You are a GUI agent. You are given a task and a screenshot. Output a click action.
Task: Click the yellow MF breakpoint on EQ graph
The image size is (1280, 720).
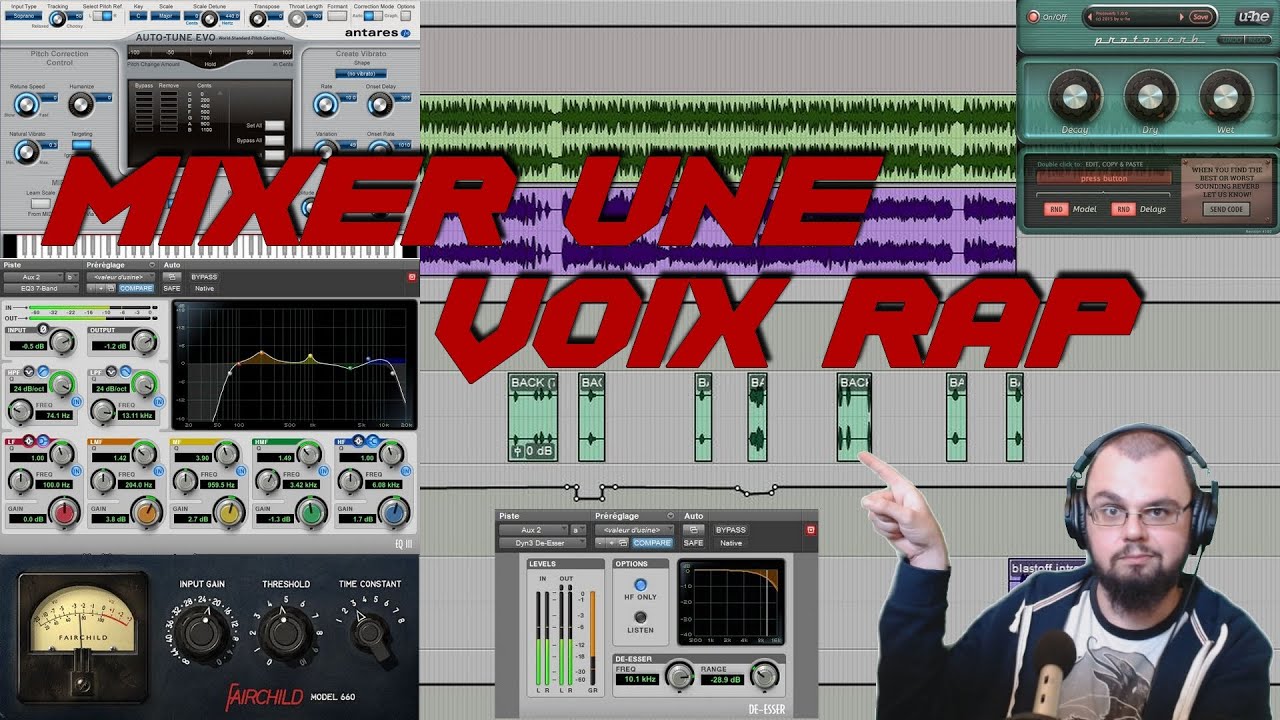311,357
